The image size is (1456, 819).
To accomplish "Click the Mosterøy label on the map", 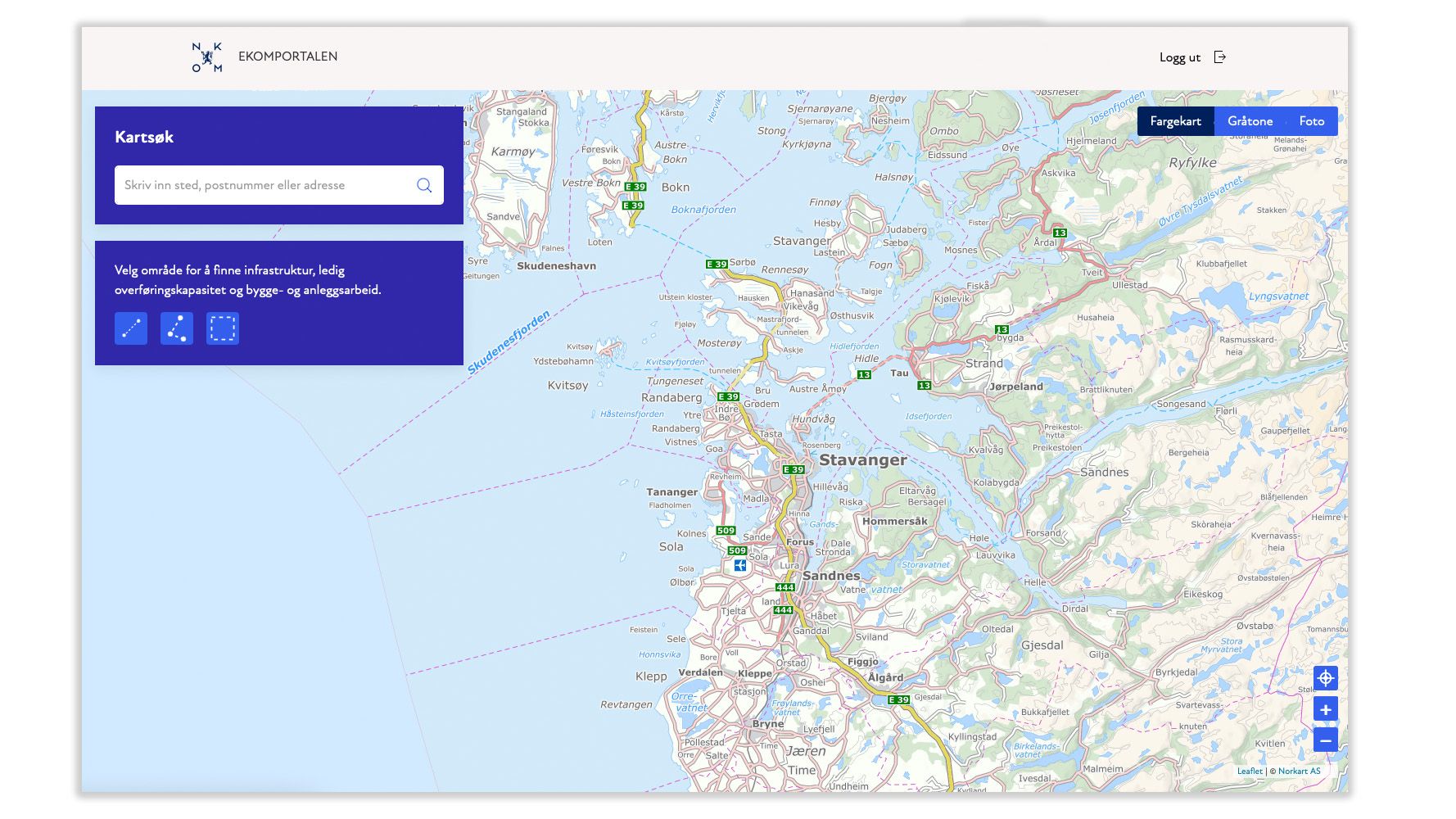I will coord(719,343).
